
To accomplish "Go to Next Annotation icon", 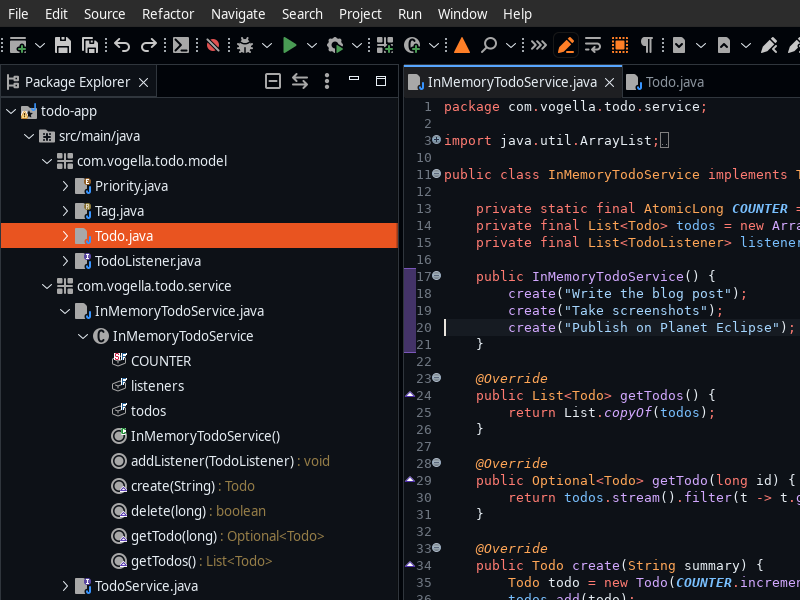I will [679, 45].
